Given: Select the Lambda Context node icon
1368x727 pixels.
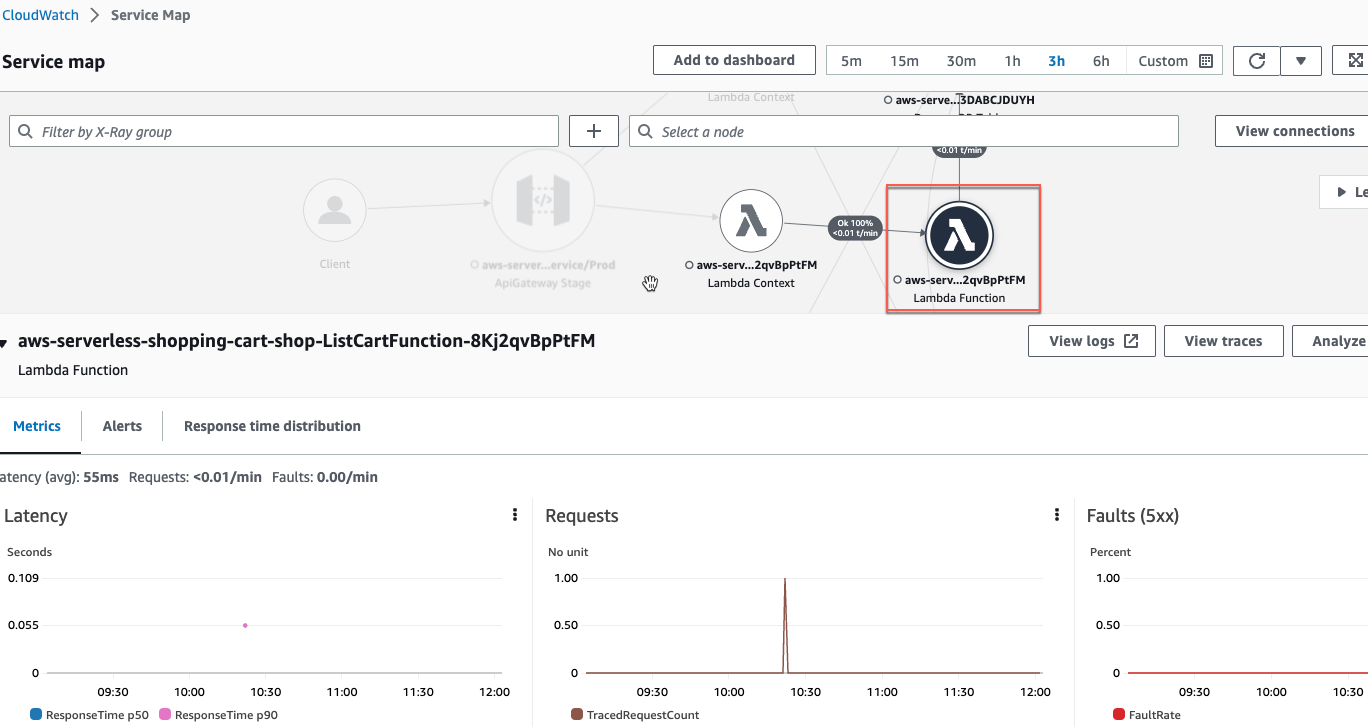Looking at the screenshot, I should (751, 223).
